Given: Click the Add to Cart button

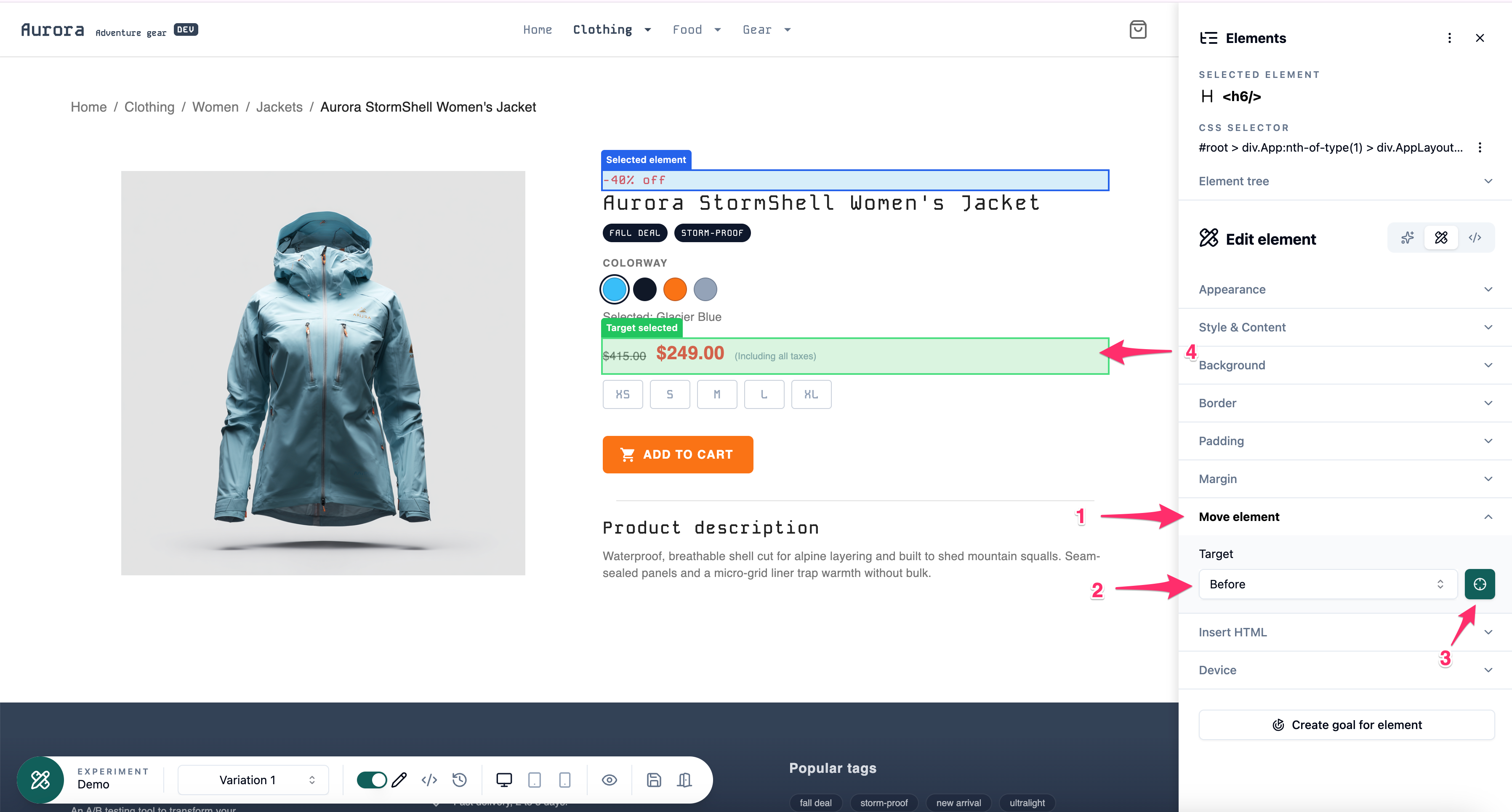Looking at the screenshot, I should (677, 454).
